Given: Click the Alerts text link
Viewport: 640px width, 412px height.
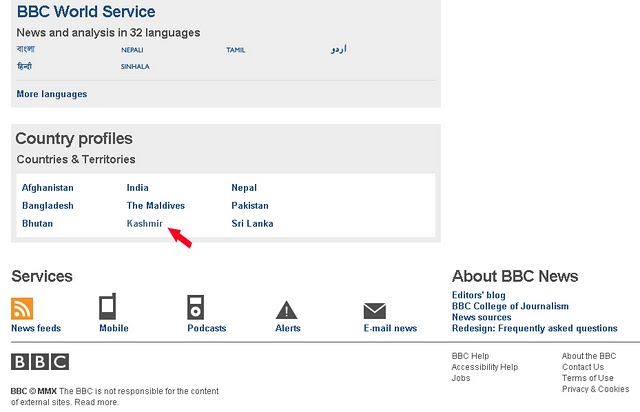Looking at the screenshot, I should click(x=288, y=328).
